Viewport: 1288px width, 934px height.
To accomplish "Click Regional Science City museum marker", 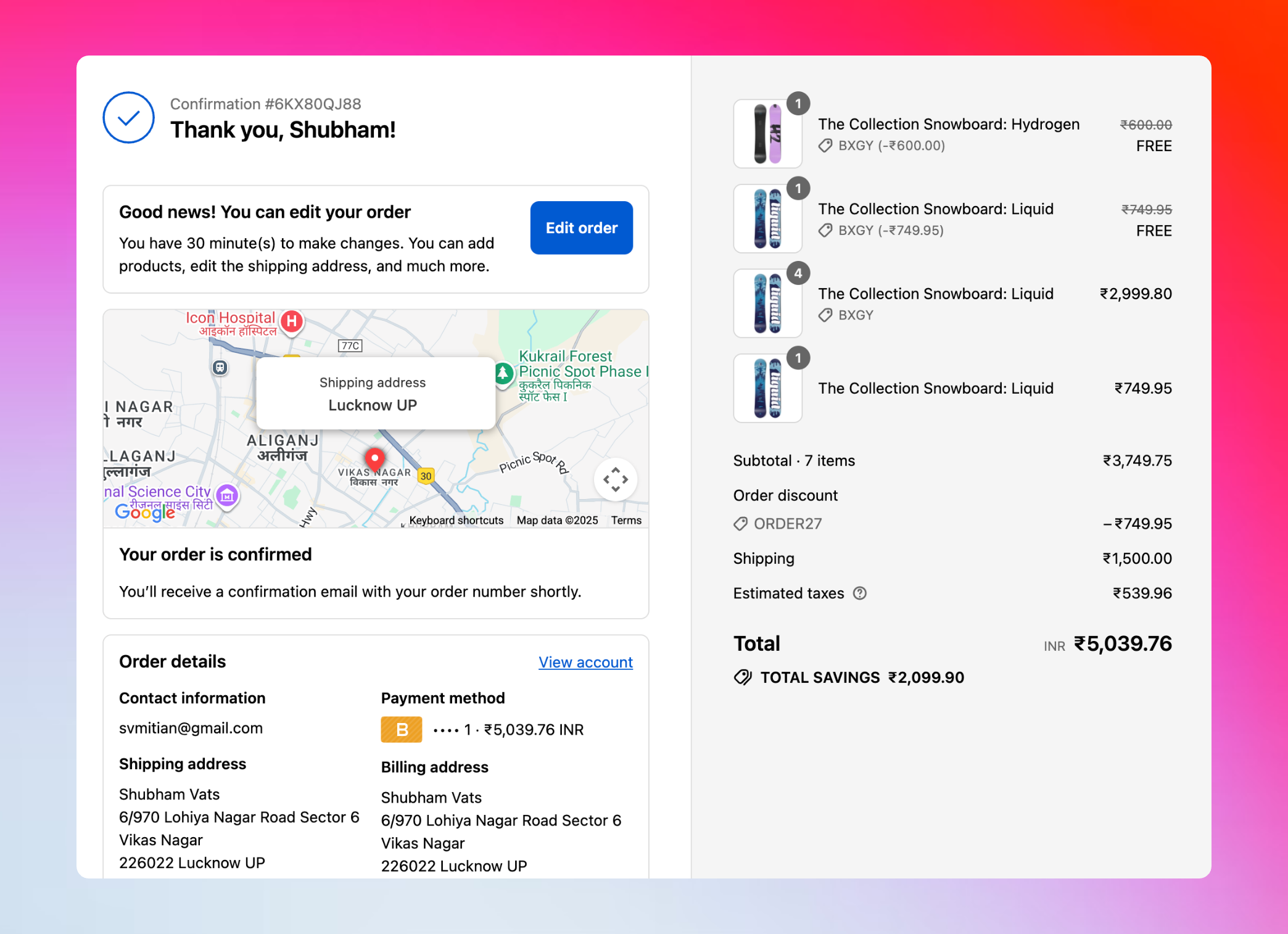I will click(227, 495).
